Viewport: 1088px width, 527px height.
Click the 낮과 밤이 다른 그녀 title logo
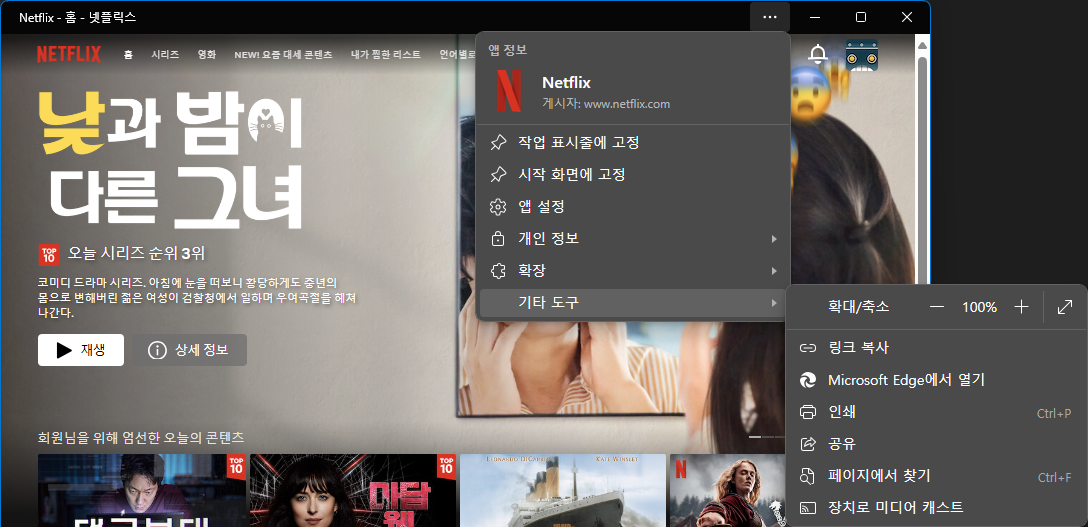171,161
